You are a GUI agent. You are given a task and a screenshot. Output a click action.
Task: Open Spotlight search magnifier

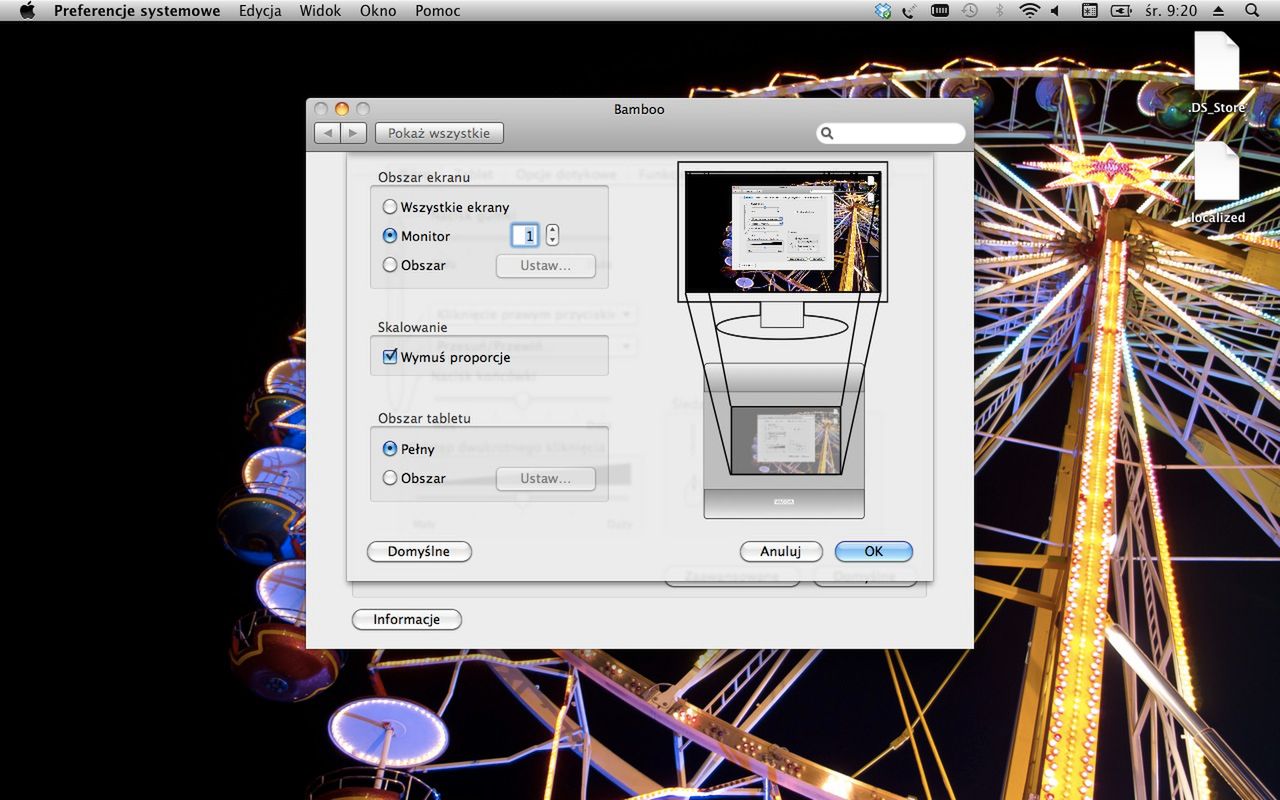(1252, 11)
